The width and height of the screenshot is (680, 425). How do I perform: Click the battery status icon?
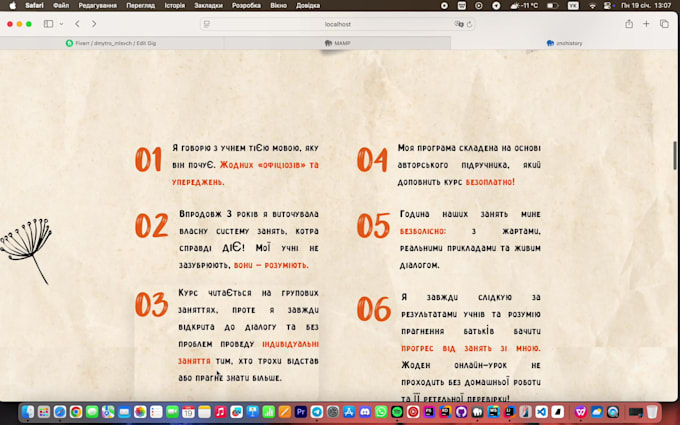[552, 6]
